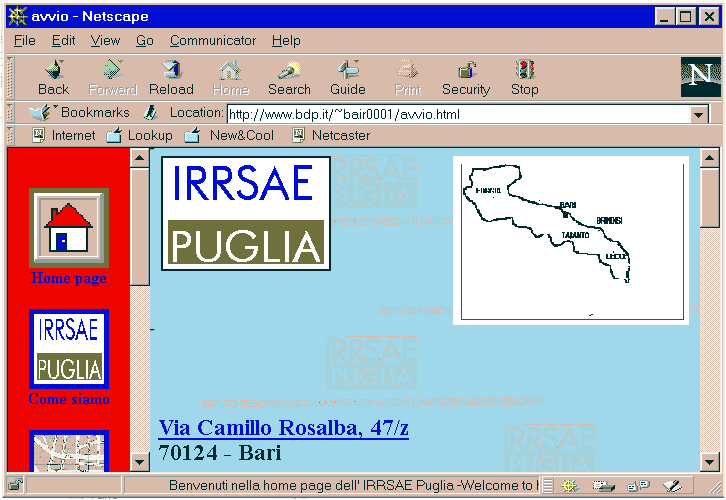Image resolution: width=726 pixels, height=500 pixels.
Task: Click the avvio - Netscape title bar icon
Action: pyautogui.click(x=18, y=16)
